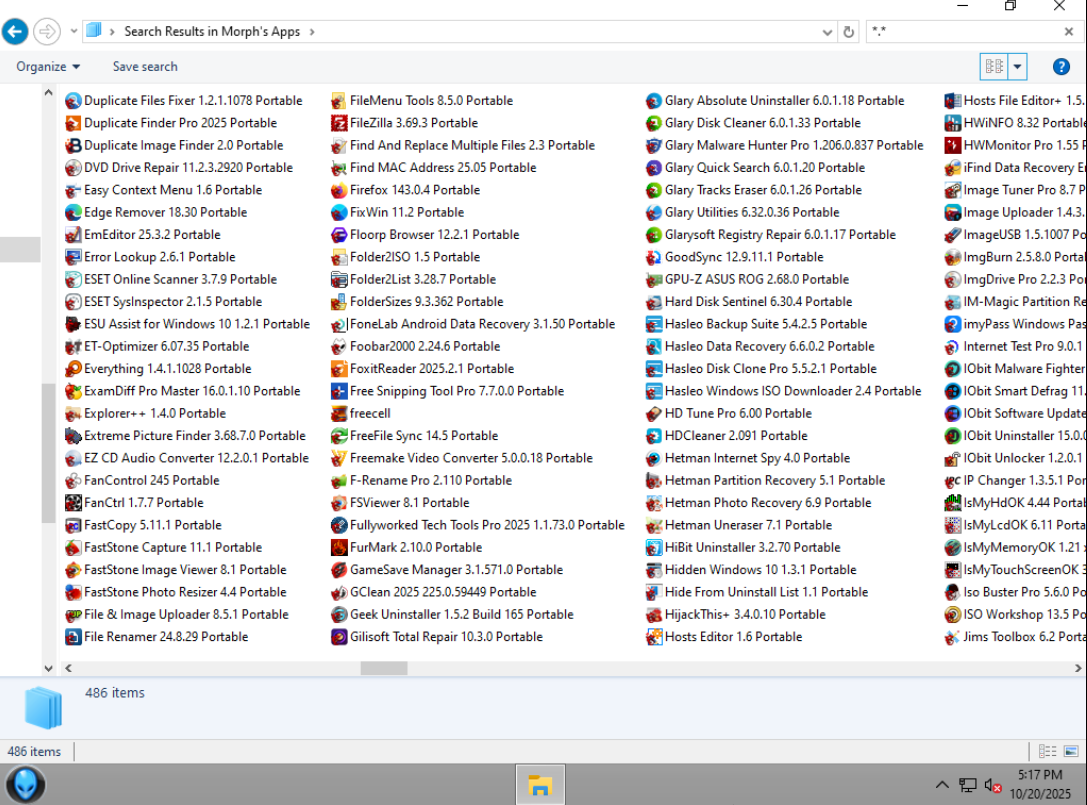Screen dimensions: 1087x805
Task: Click the chevron after Search Results in Morph's Apps
Action: (312, 32)
